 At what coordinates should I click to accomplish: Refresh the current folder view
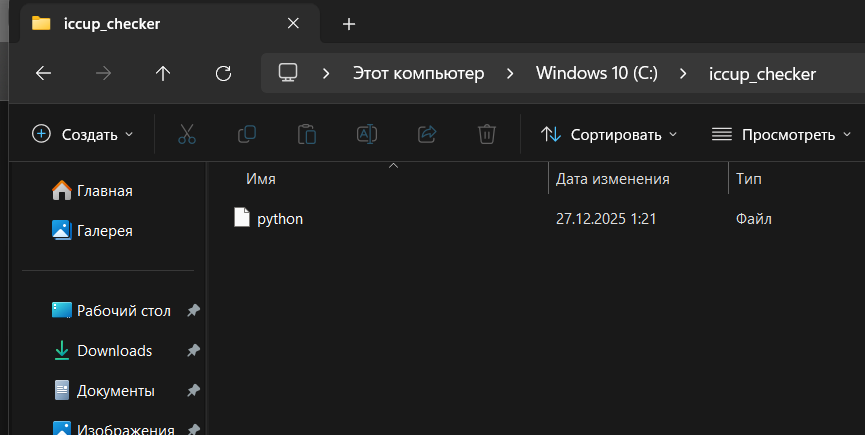tap(224, 73)
